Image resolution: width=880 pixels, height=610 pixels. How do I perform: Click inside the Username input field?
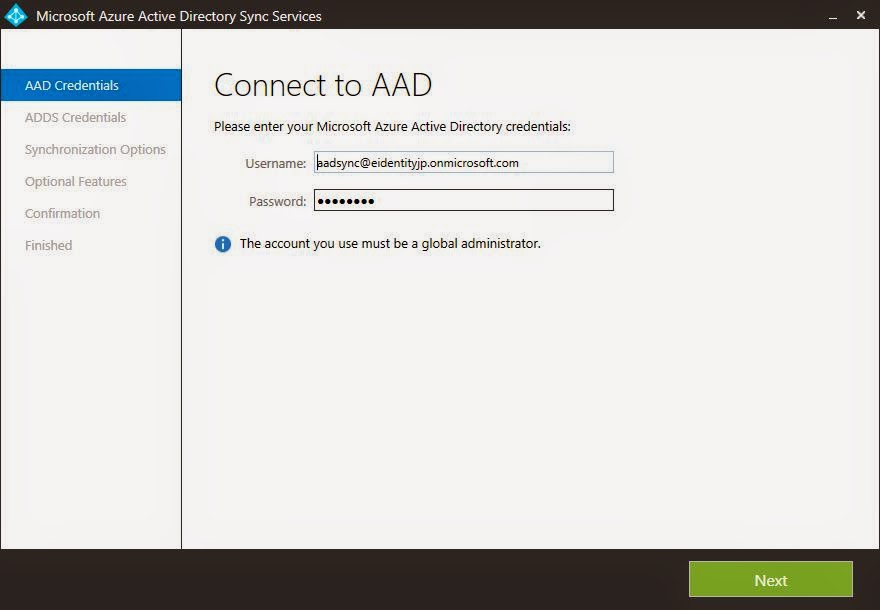pyautogui.click(x=463, y=162)
